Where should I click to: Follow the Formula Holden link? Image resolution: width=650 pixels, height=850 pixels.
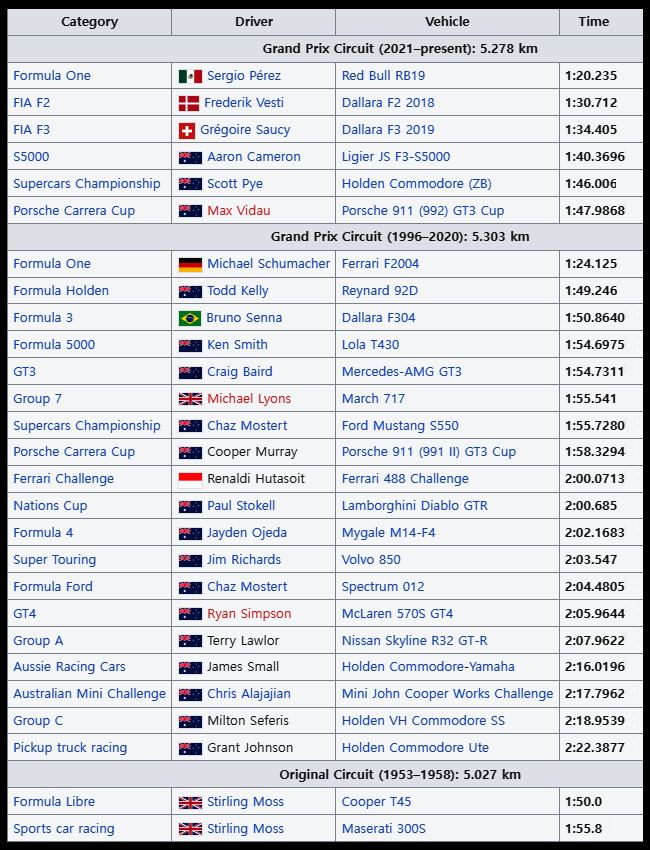click(61, 291)
